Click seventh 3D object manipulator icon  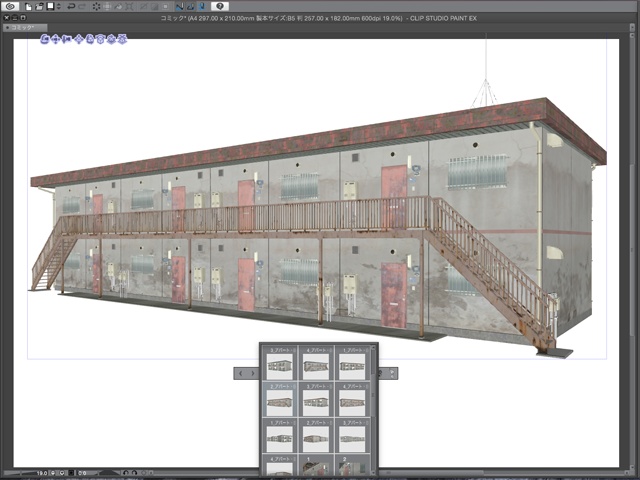pos(111,39)
